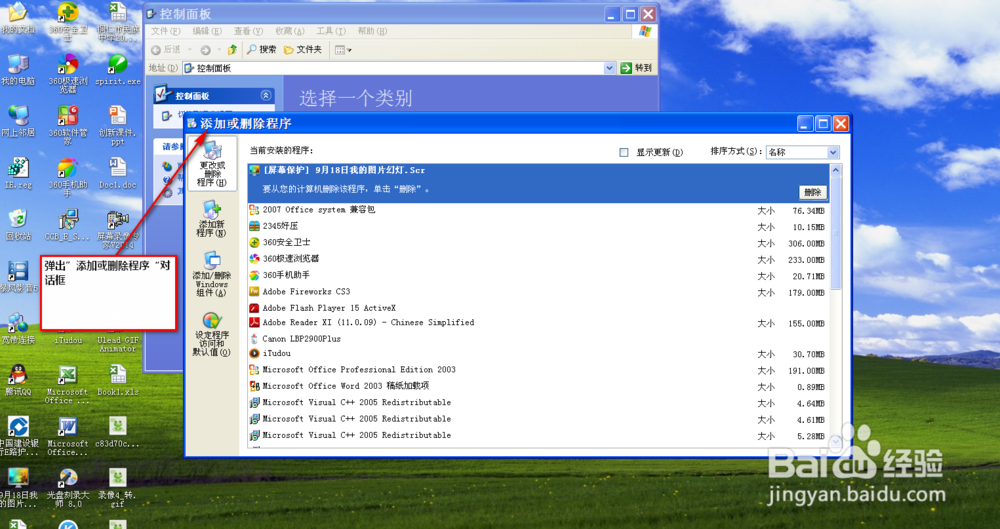The height and width of the screenshot is (529, 1000).
Task: Select Microsoft Office Word 2003 稿纸加载项
Action: [x=539, y=386]
